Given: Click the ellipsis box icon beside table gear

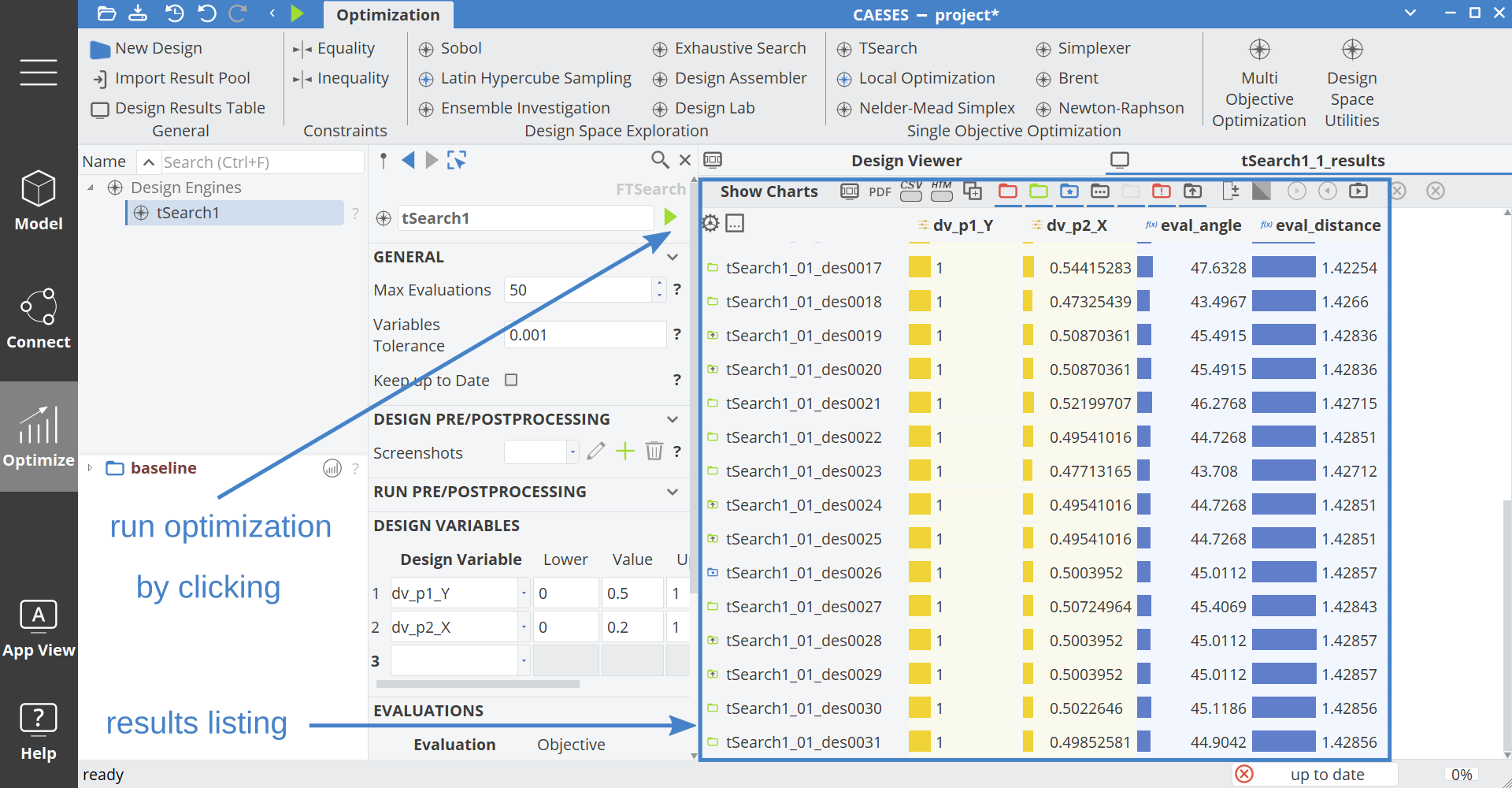Looking at the screenshot, I should point(735,224).
